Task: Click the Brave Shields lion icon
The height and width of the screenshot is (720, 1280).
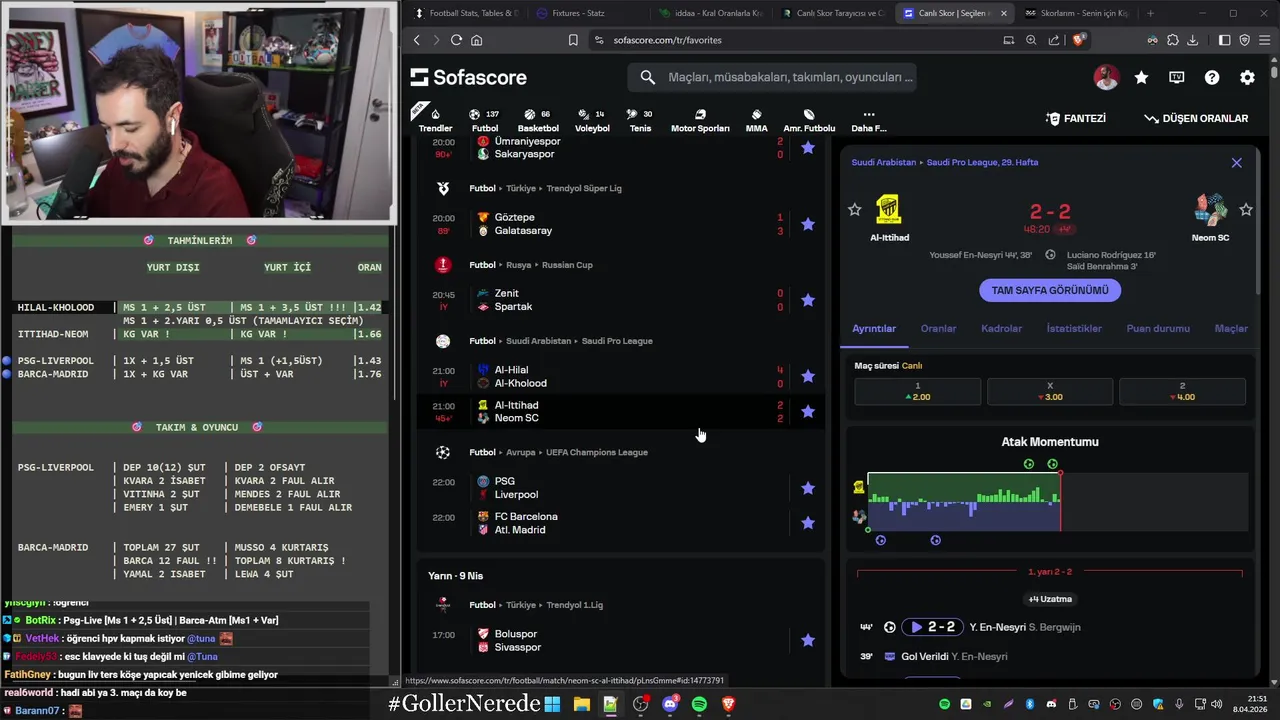Action: (x=1078, y=40)
